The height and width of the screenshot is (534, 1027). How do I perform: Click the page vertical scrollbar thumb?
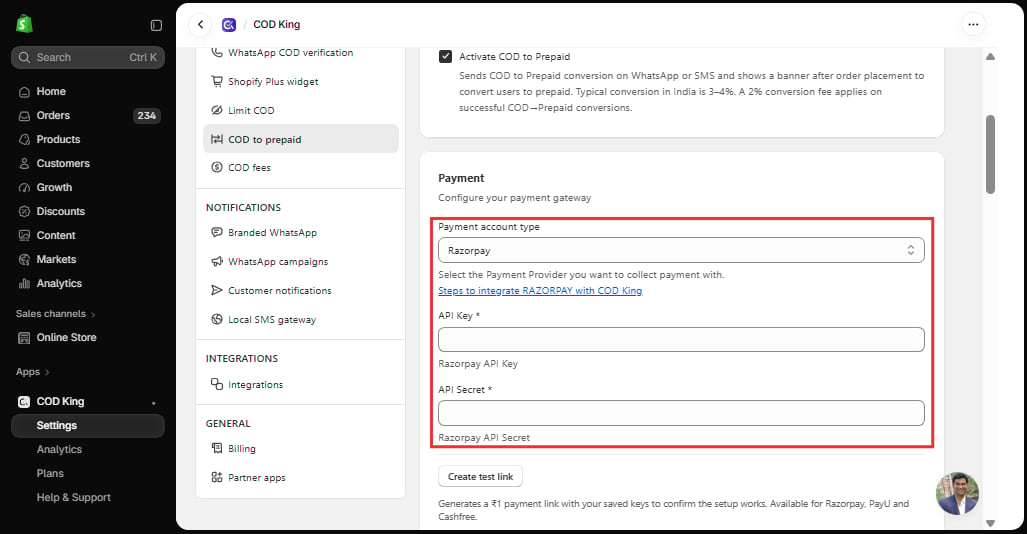coord(990,155)
